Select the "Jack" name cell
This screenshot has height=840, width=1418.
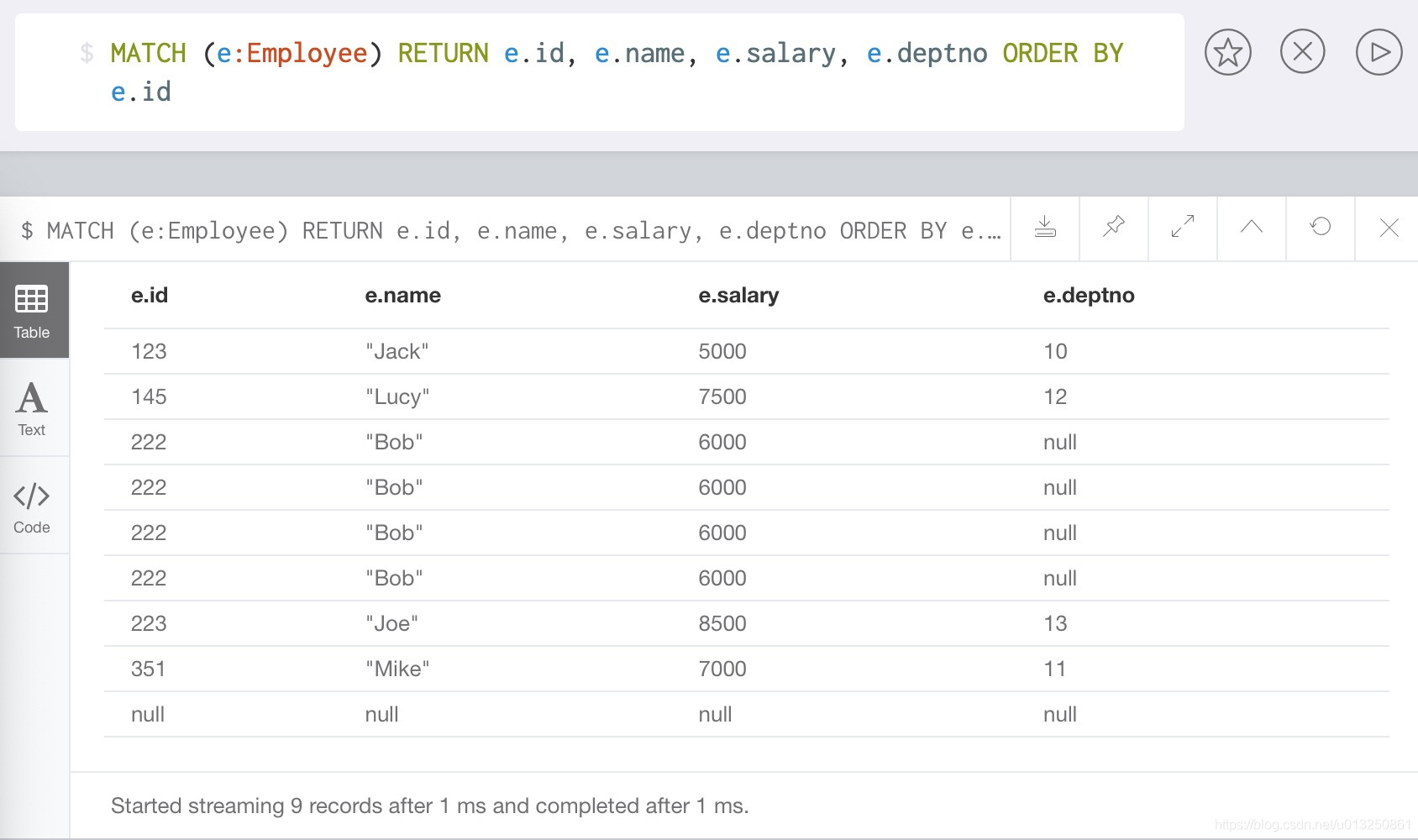click(x=397, y=351)
